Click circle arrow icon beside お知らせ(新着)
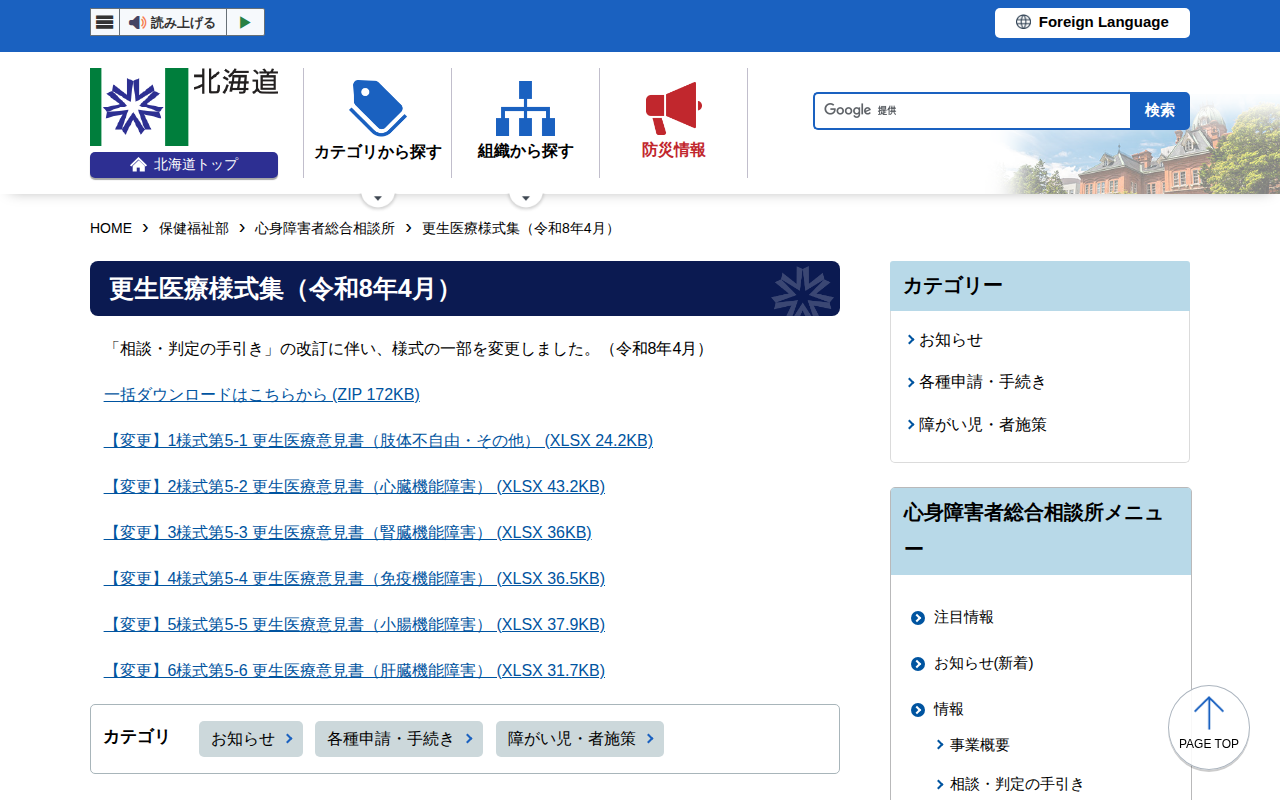 (918, 664)
